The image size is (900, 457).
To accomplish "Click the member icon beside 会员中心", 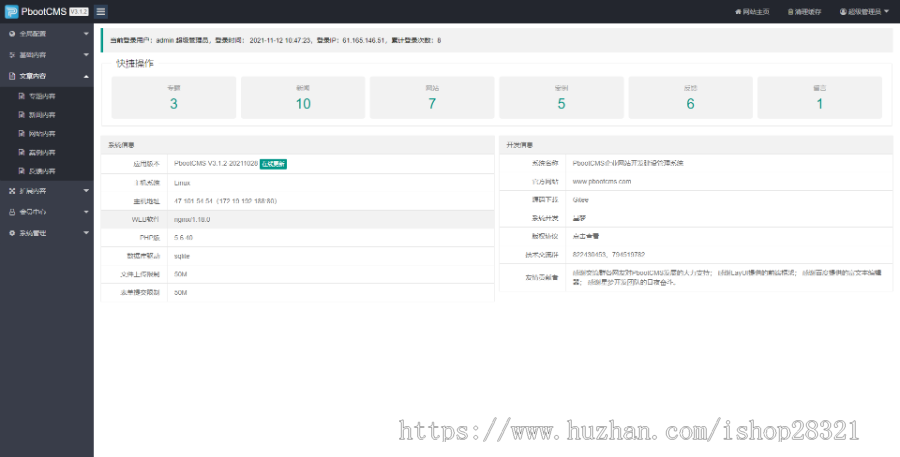I will [12, 212].
